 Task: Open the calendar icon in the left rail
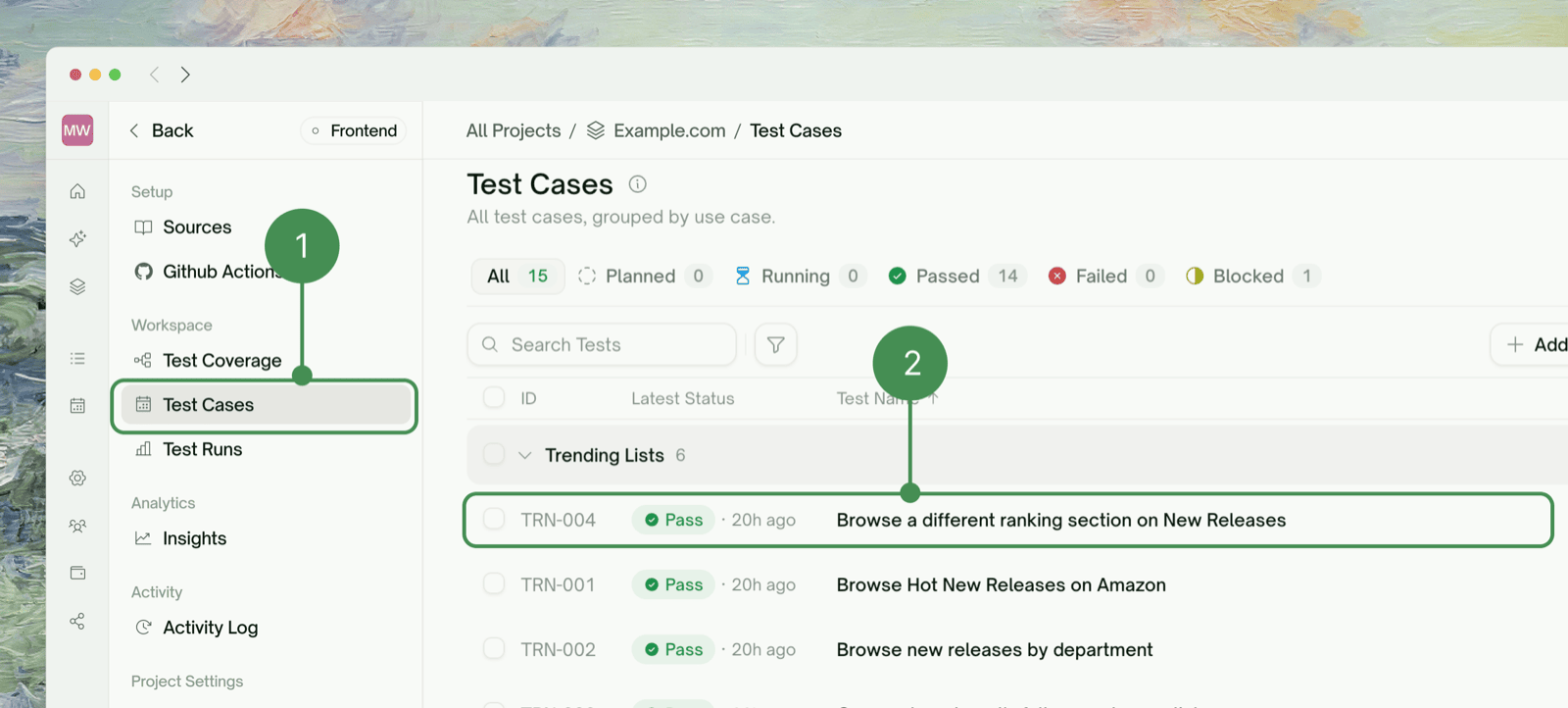(x=77, y=406)
